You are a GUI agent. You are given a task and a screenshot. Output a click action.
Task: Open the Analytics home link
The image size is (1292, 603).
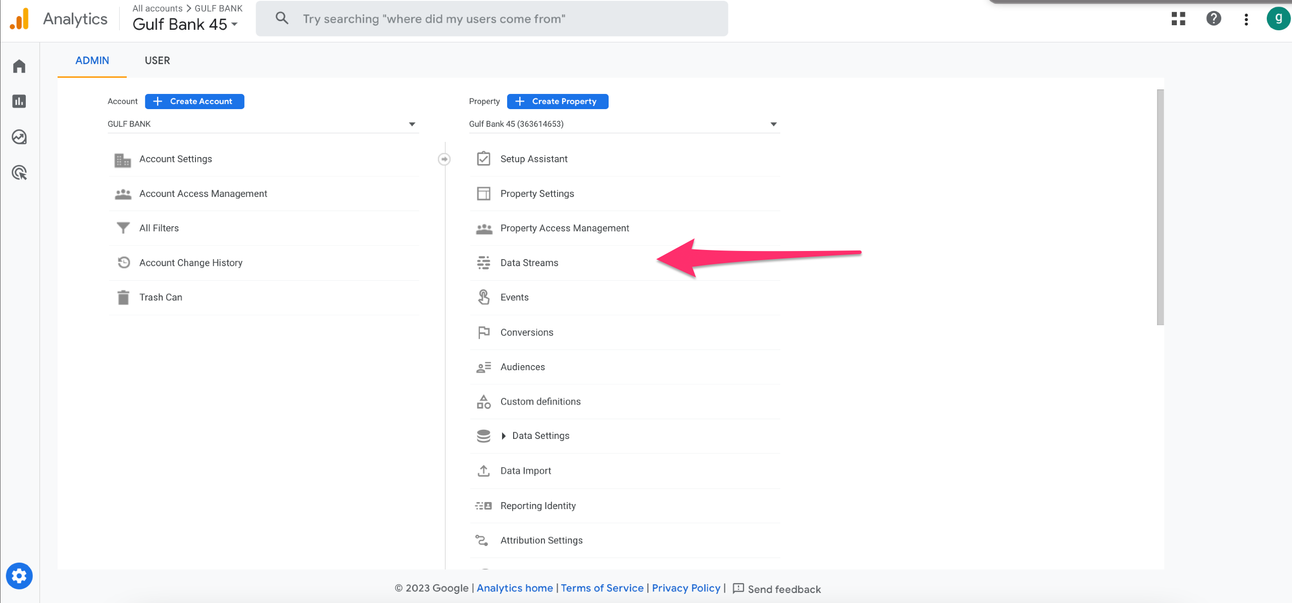tap(515, 588)
